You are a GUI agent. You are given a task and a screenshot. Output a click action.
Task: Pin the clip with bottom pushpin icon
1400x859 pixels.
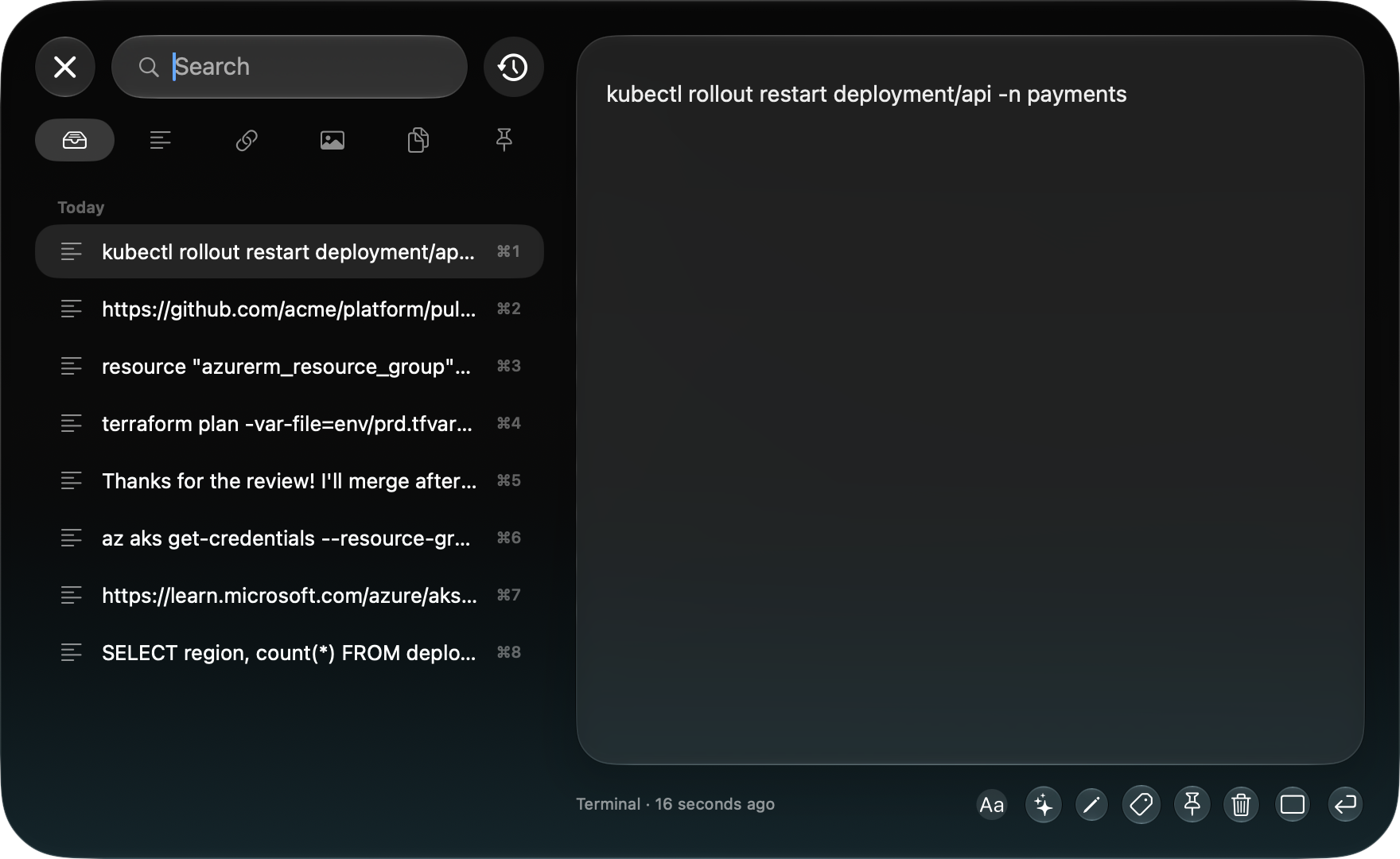coord(1192,805)
